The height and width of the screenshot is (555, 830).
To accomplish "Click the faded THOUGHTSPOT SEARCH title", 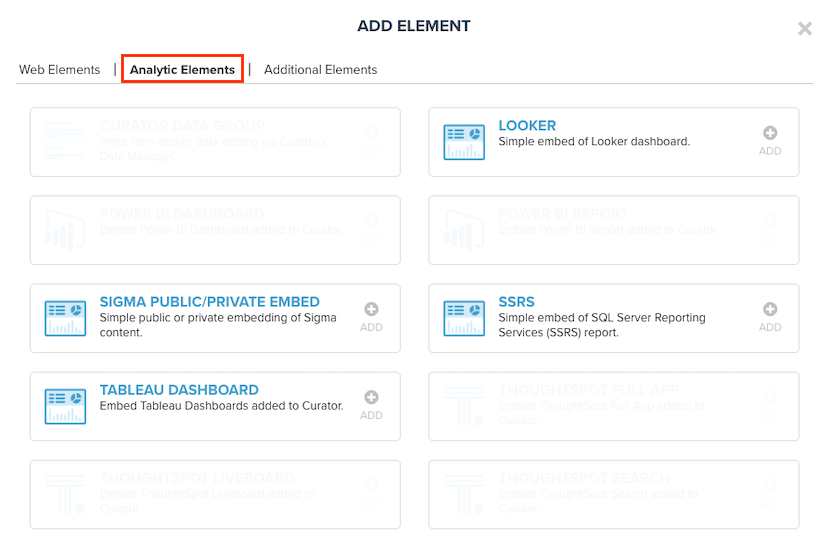I will coord(584,478).
